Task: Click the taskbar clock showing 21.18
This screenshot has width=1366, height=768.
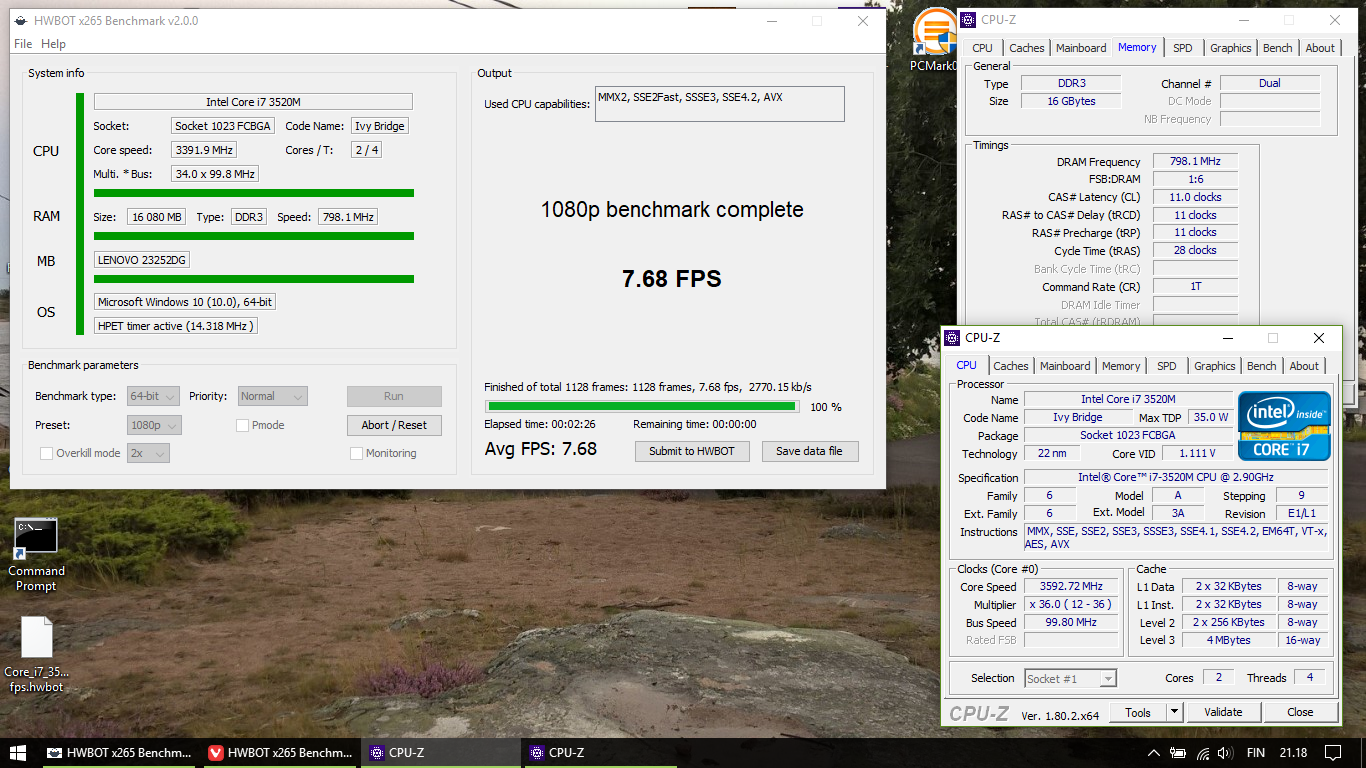Action: (1293, 753)
